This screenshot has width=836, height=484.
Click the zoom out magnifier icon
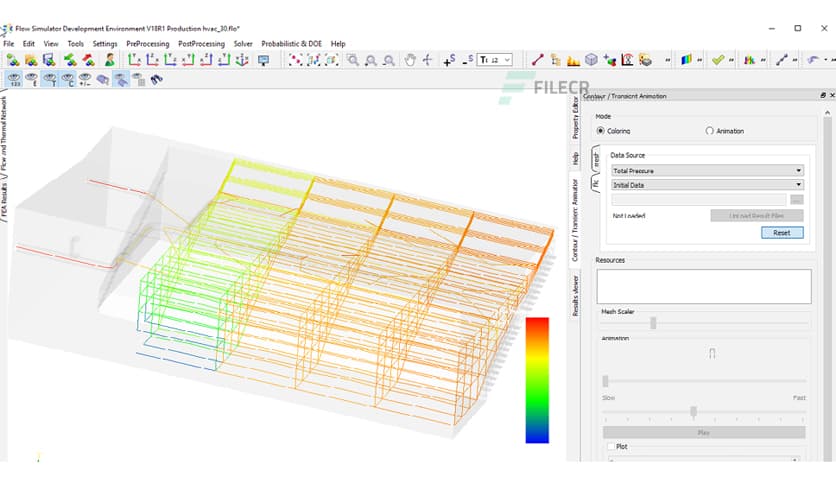click(389, 60)
